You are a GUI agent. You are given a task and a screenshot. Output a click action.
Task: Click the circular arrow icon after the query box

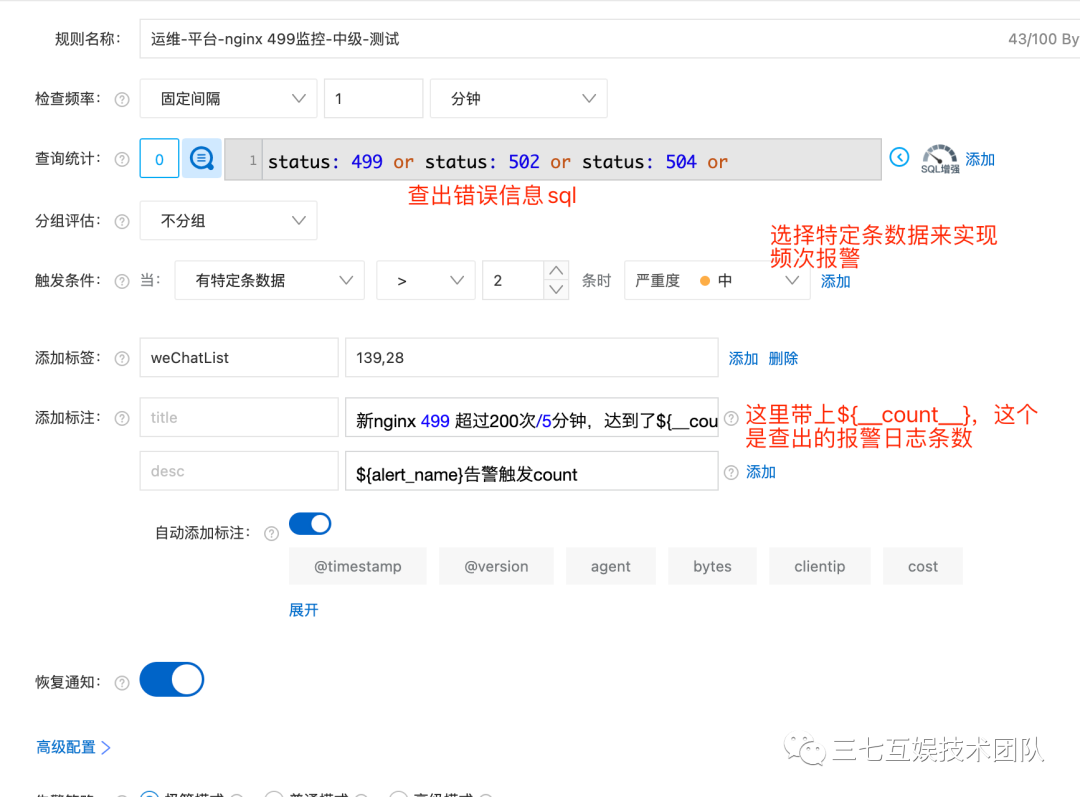tap(899, 157)
